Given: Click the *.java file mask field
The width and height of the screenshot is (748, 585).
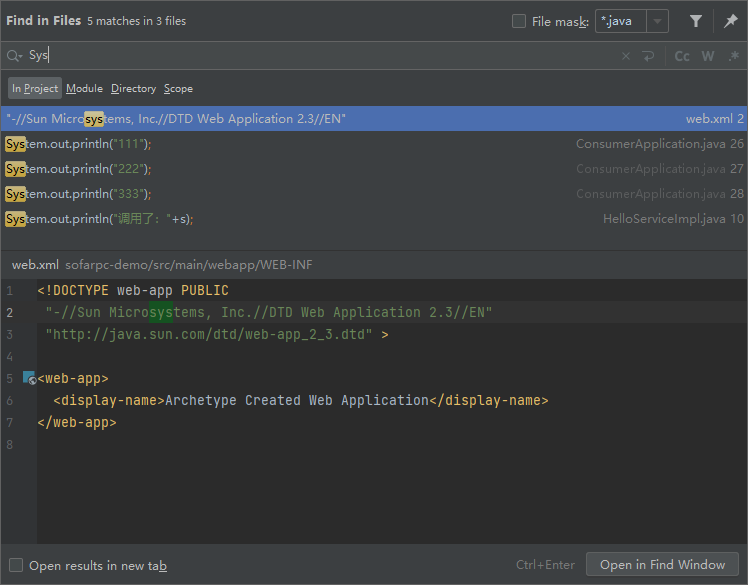Looking at the screenshot, I should click(621, 21).
